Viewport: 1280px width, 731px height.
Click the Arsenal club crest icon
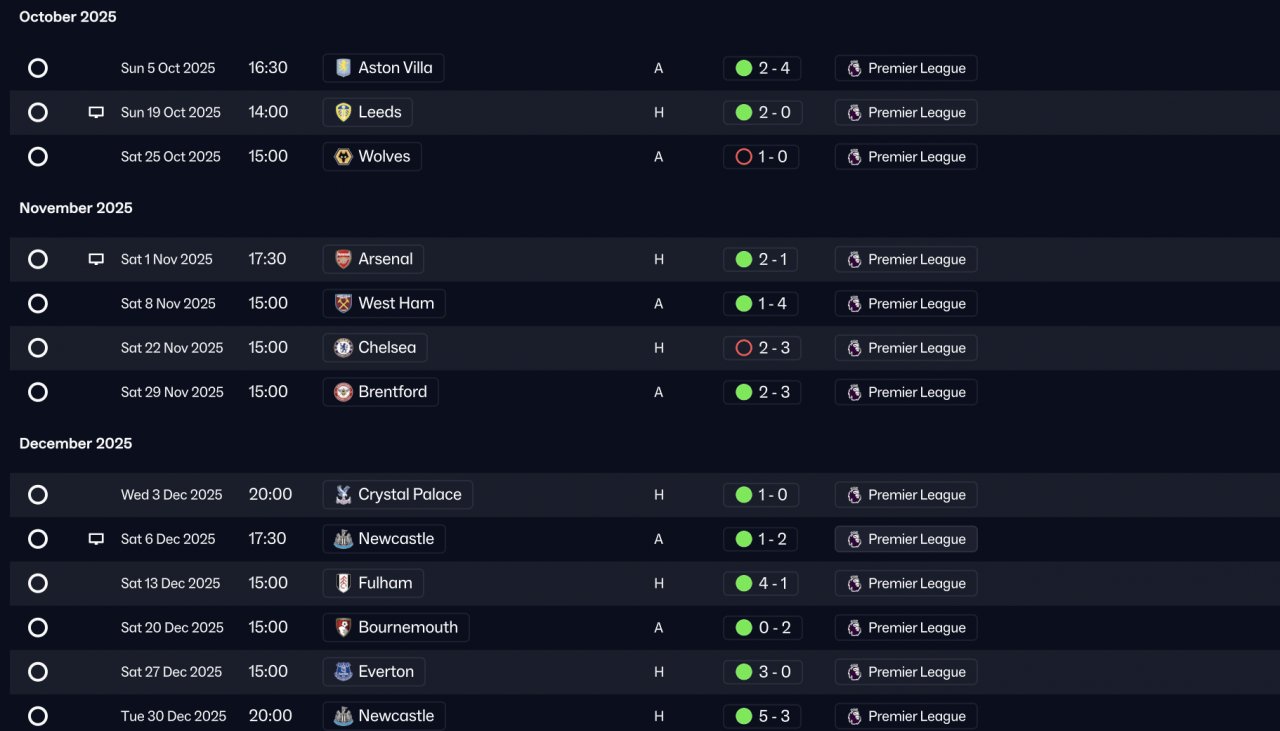[344, 259]
